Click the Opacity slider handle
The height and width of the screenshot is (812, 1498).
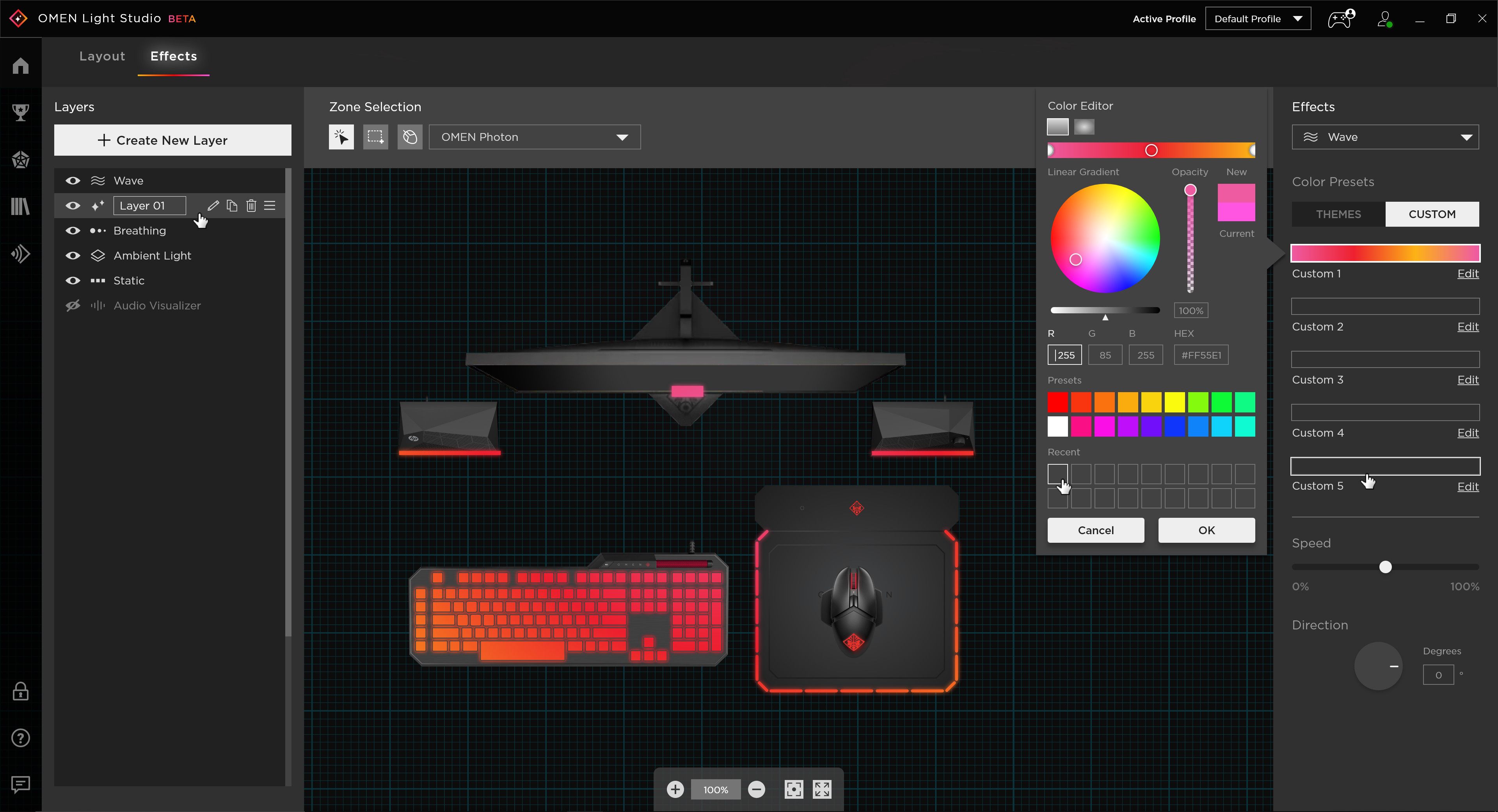[1191, 190]
